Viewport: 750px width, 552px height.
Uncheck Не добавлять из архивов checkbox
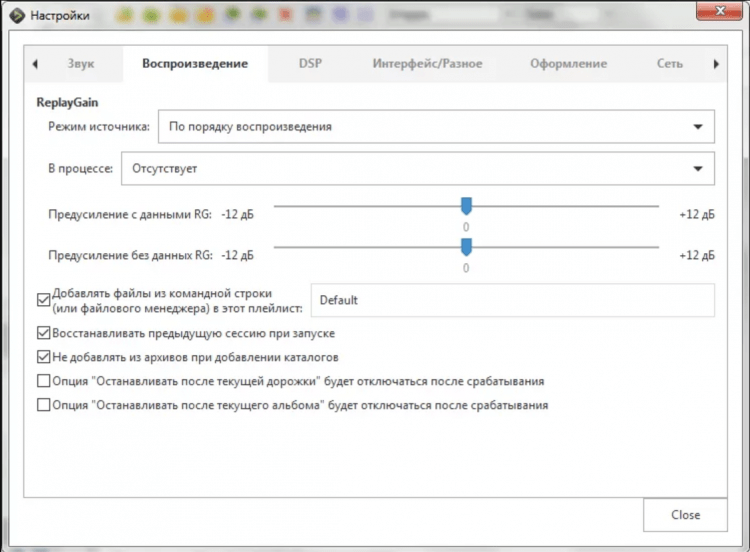click(44, 357)
